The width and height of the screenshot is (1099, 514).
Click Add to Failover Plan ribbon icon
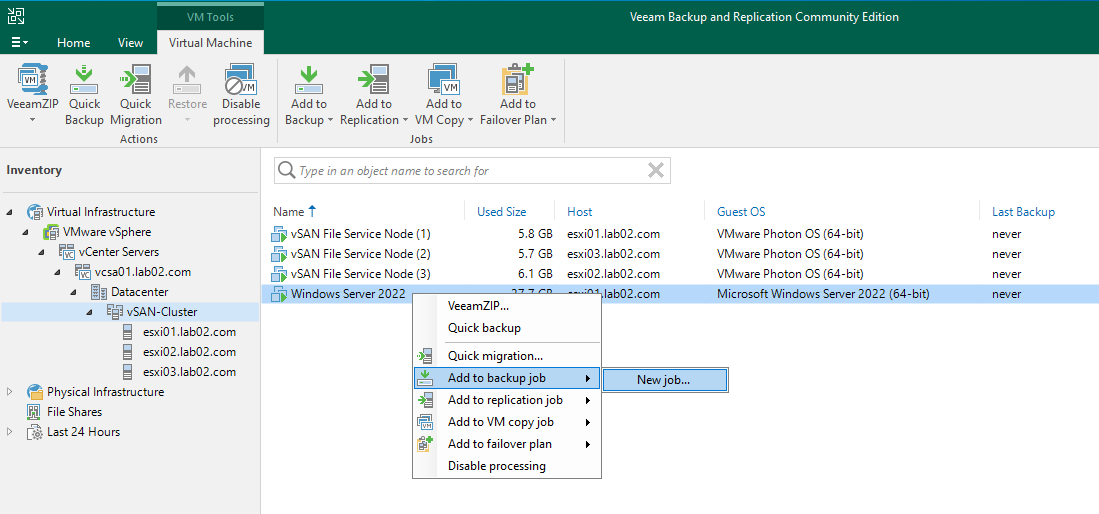point(517,79)
